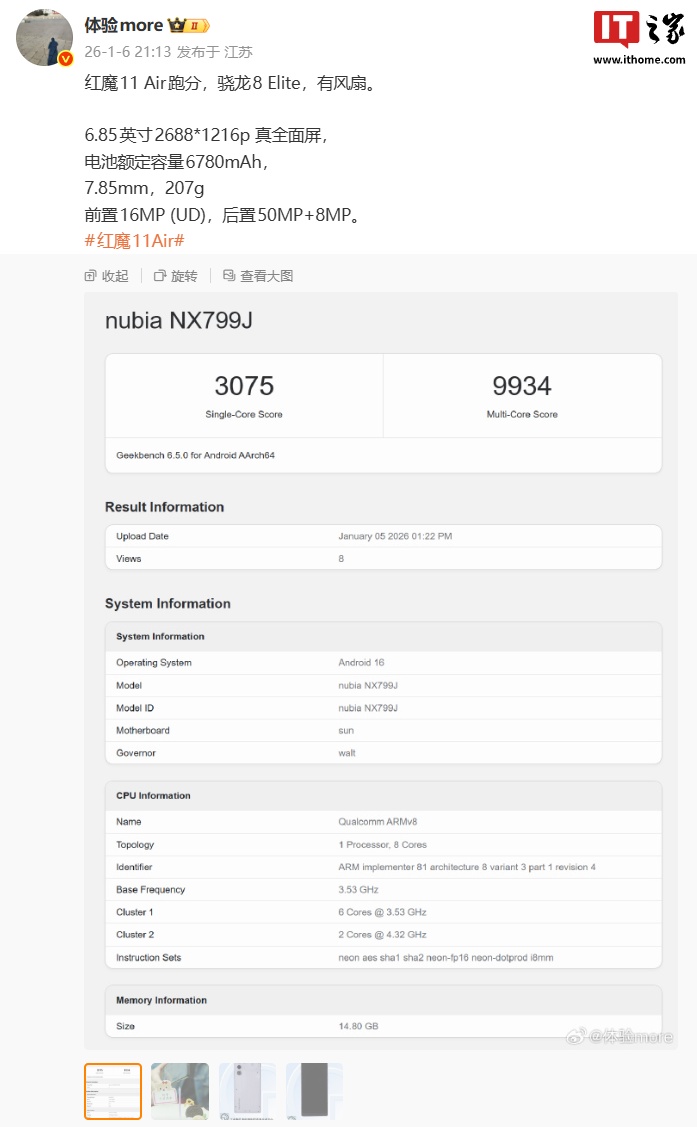
Task: Click the orange verified badge on avatar
Action: click(66, 59)
